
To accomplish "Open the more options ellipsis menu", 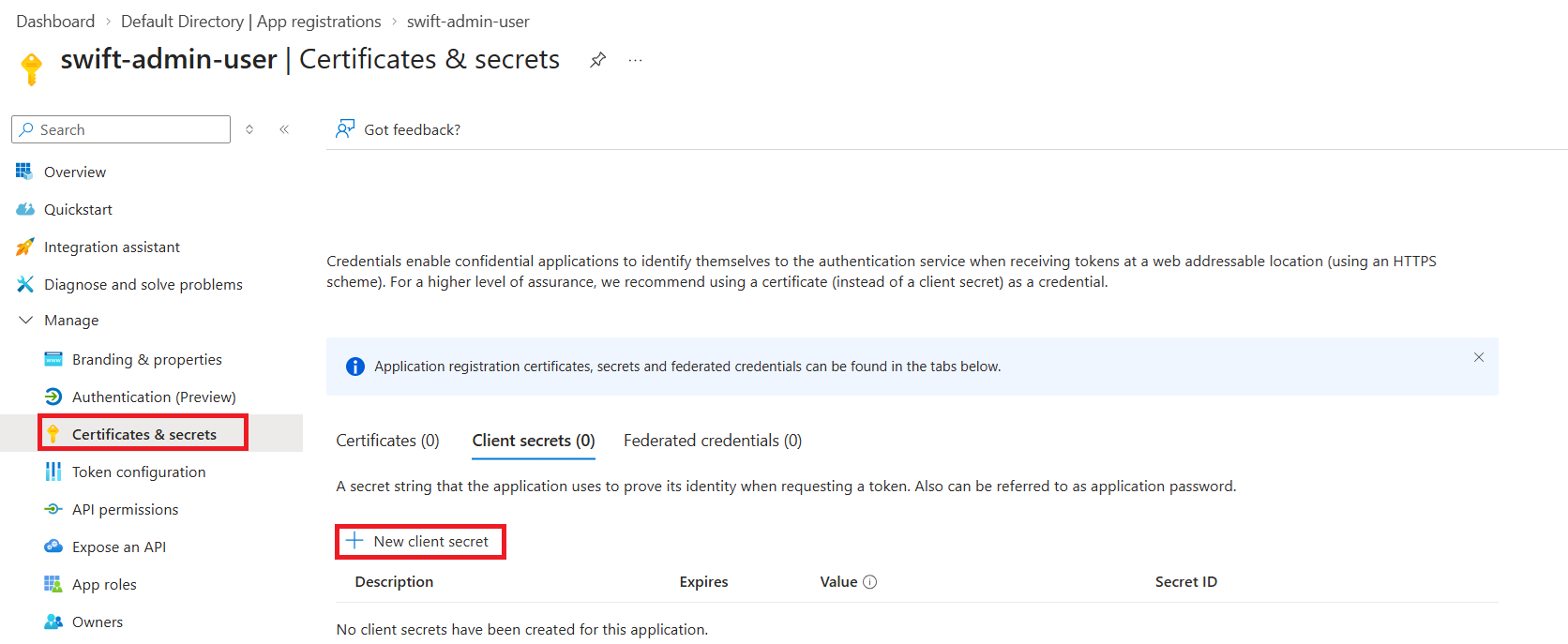I will tap(636, 60).
